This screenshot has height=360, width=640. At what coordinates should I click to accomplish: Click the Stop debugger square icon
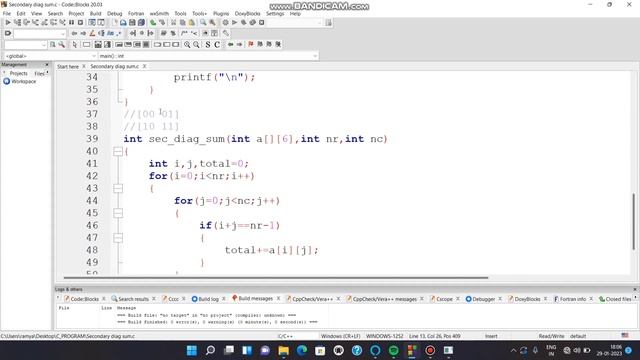pyautogui.click(x=80, y=22)
